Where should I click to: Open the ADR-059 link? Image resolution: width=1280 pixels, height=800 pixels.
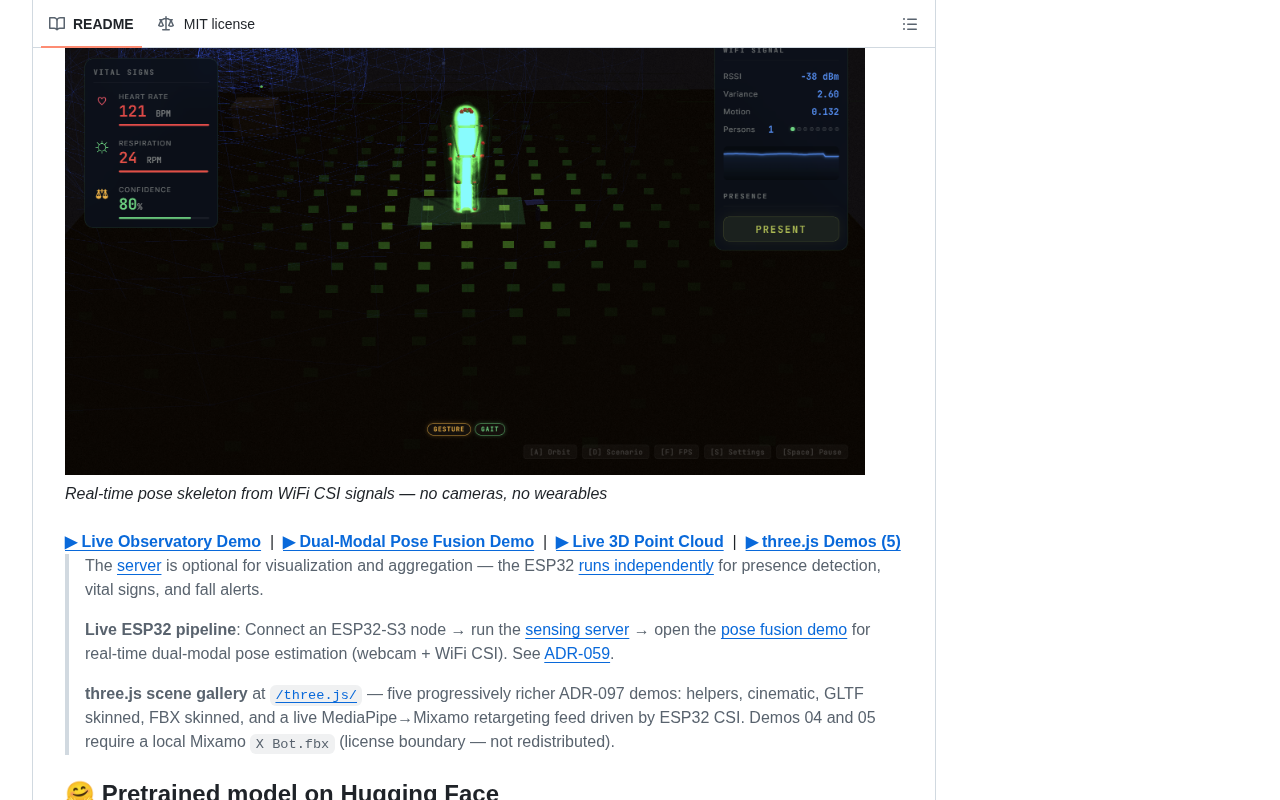[x=577, y=654]
